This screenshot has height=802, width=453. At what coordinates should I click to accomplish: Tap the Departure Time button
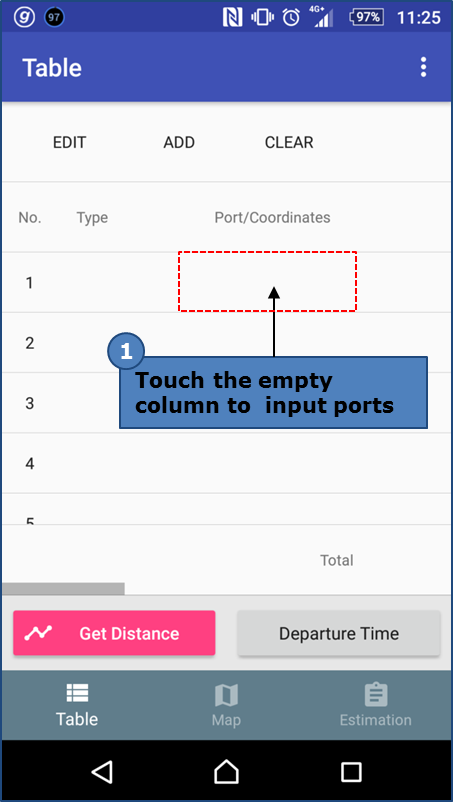[338, 633]
